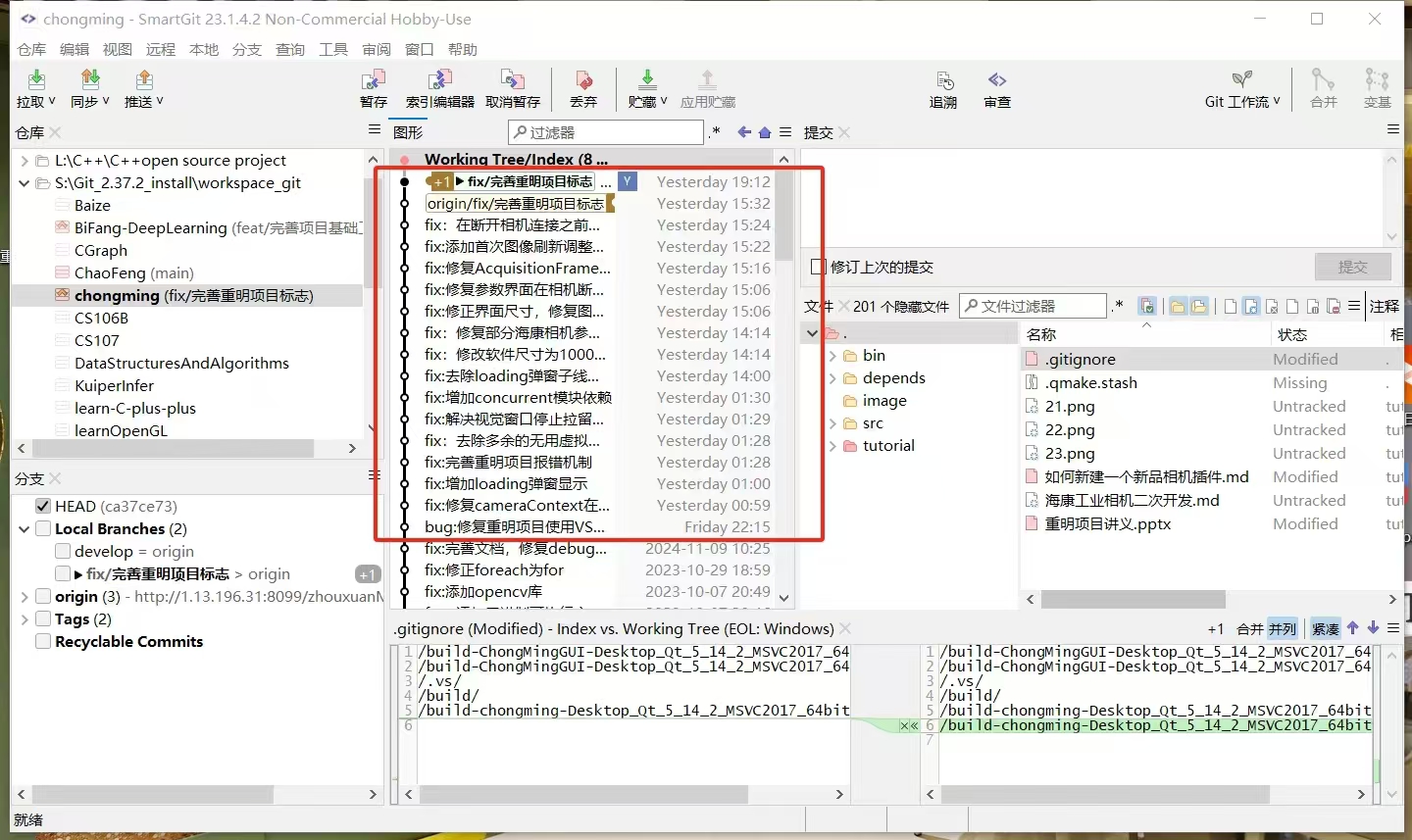Screen dimensions: 1412x840
Task: Expand the Tags (2) node
Action: pos(25,618)
